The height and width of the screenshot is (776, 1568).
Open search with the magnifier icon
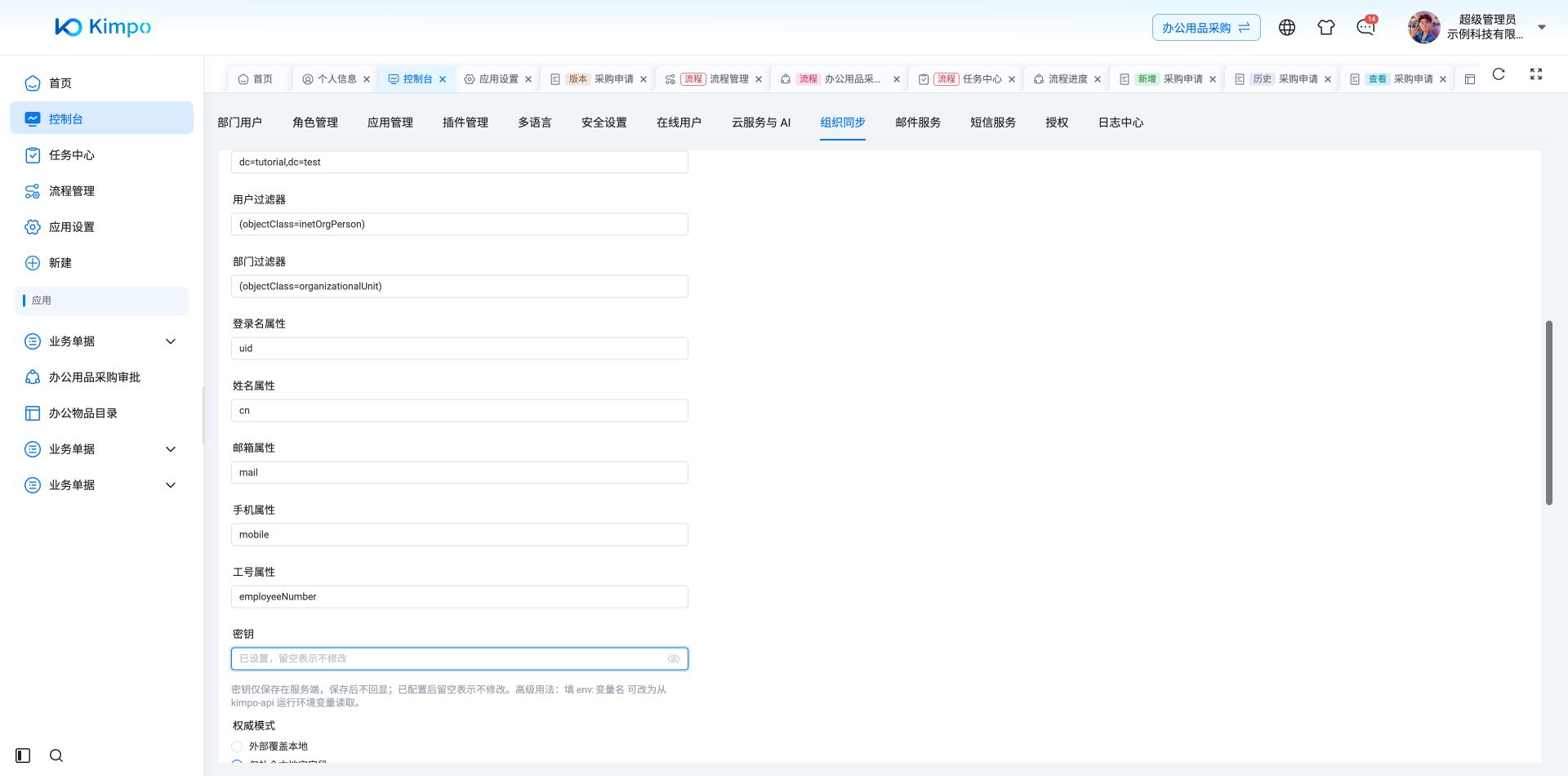[x=56, y=756]
